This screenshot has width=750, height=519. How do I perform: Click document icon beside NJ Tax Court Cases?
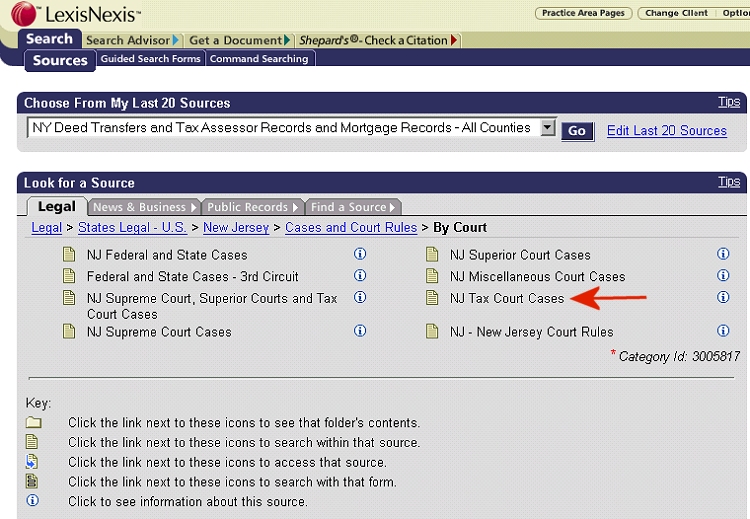tap(432, 298)
